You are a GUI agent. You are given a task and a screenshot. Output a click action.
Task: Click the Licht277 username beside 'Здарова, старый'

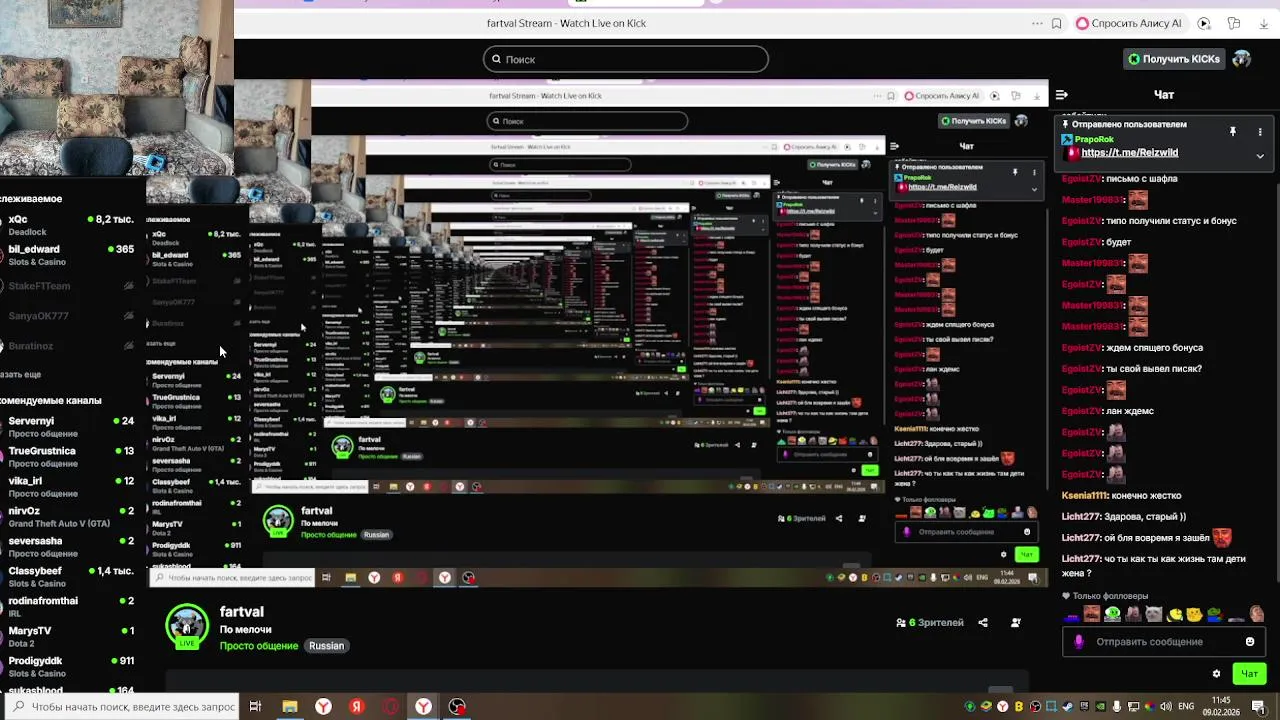1080,517
